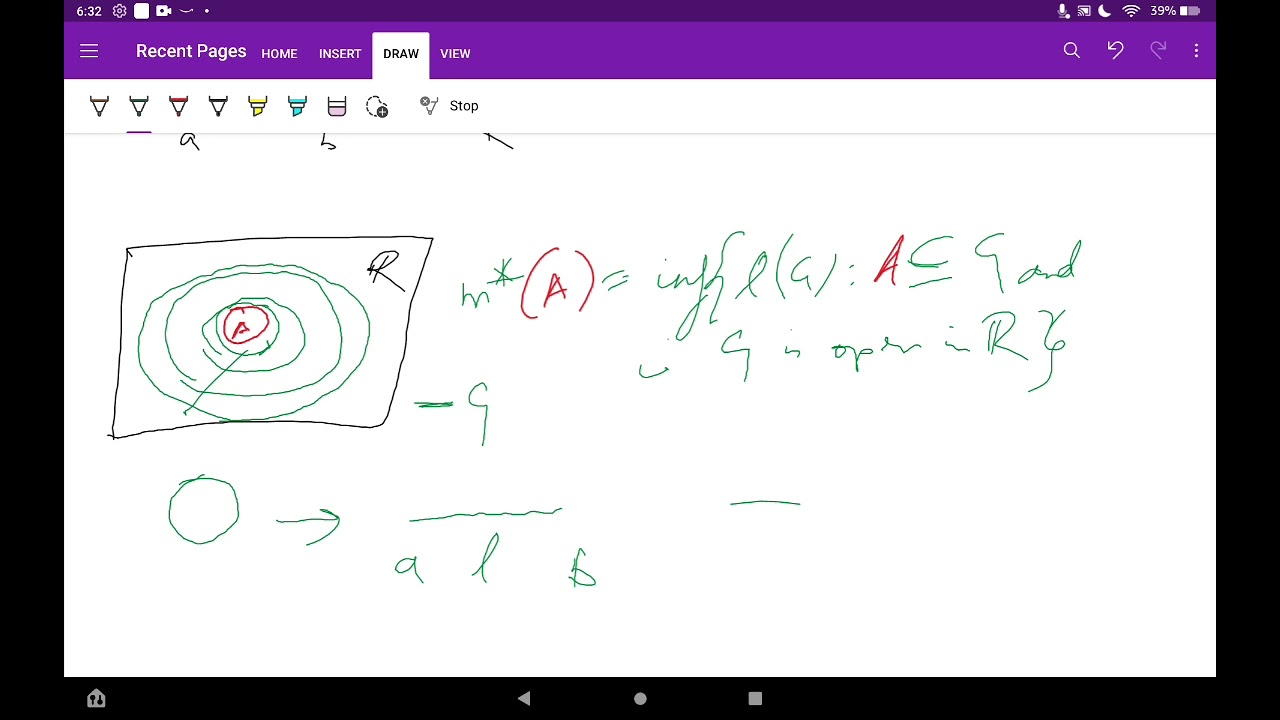
Task: Select the eraser tool
Action: click(x=337, y=106)
